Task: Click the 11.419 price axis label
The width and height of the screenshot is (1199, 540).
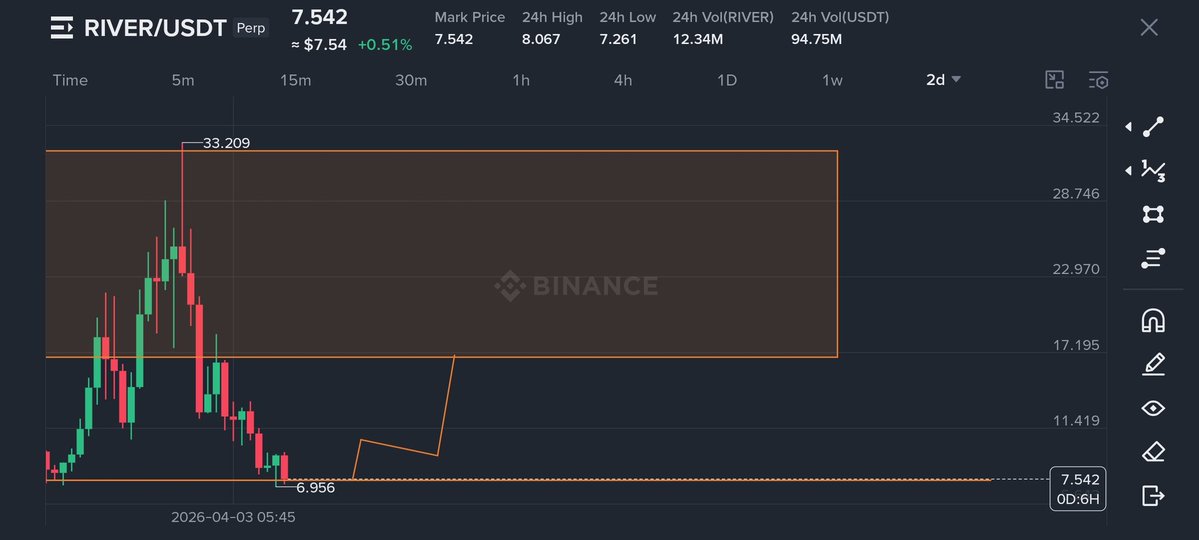Action: 1076,420
